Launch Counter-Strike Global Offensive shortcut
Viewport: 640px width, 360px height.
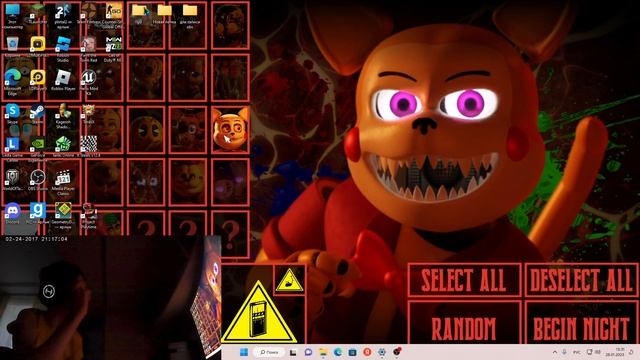coord(113,16)
